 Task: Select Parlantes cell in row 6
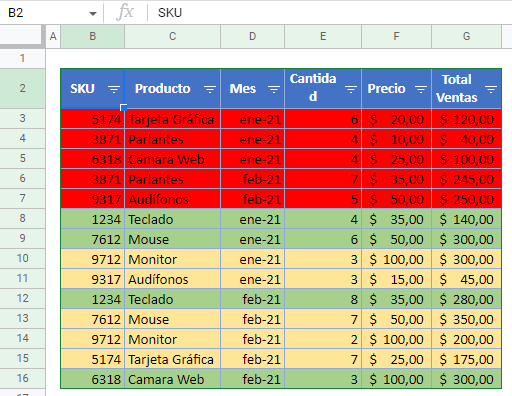pyautogui.click(x=172, y=179)
